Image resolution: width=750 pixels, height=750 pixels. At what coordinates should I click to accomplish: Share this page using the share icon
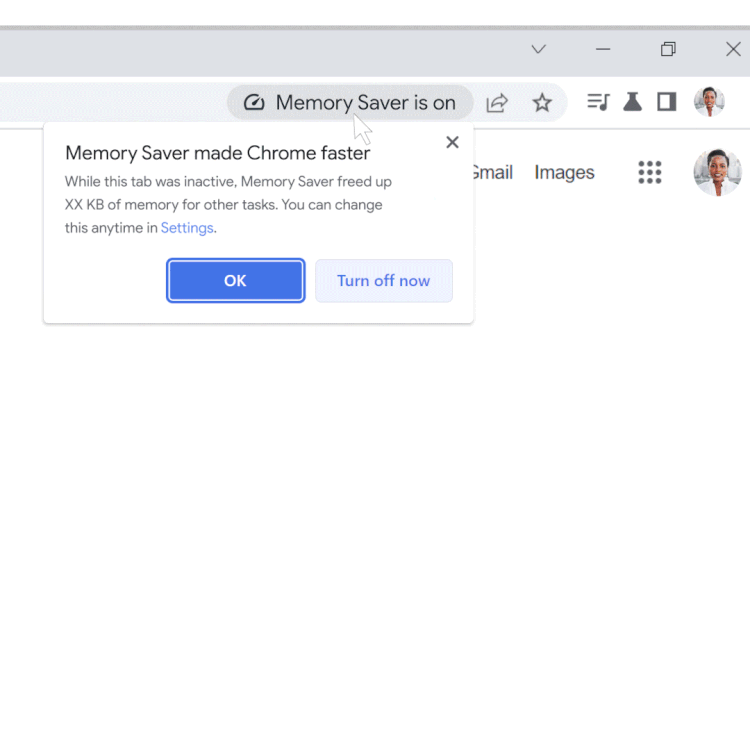[x=497, y=103]
